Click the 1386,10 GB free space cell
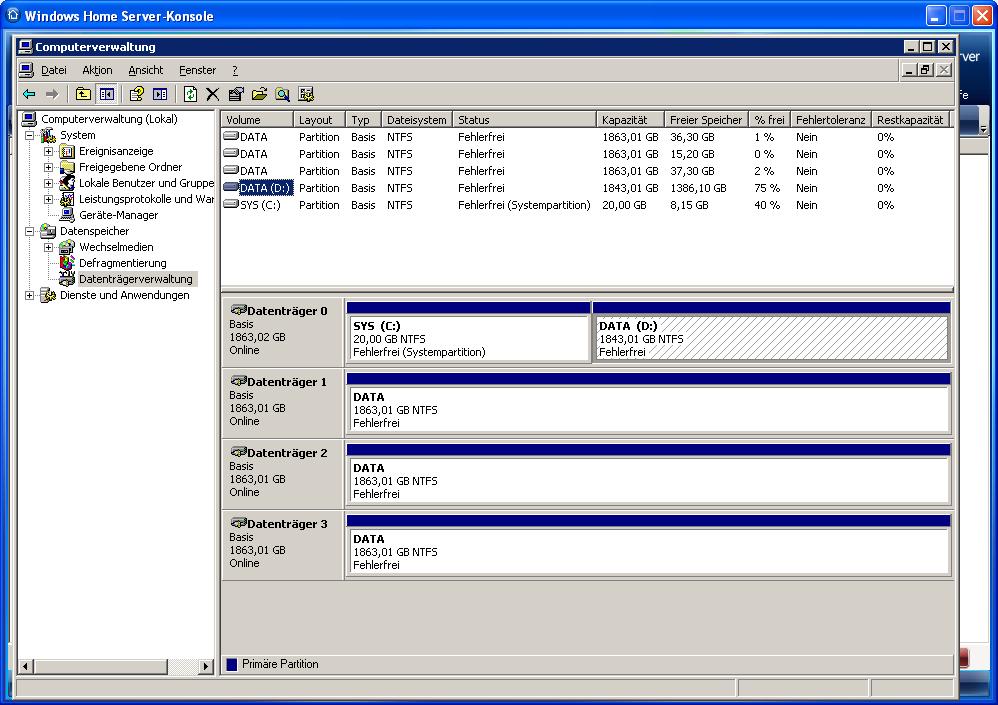998x705 pixels. 698,188
